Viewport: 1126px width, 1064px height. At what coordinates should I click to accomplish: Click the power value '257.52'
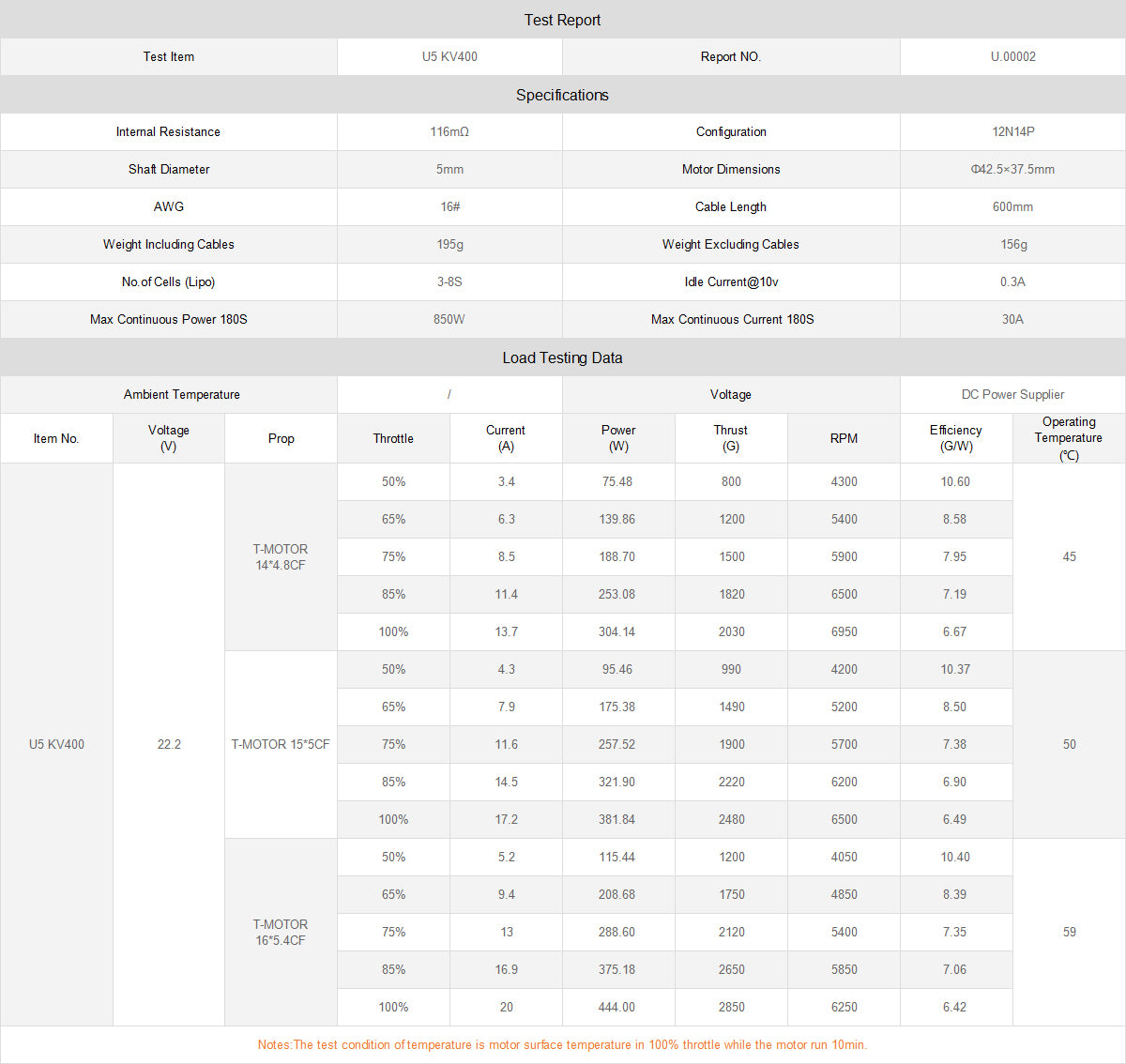tap(617, 744)
